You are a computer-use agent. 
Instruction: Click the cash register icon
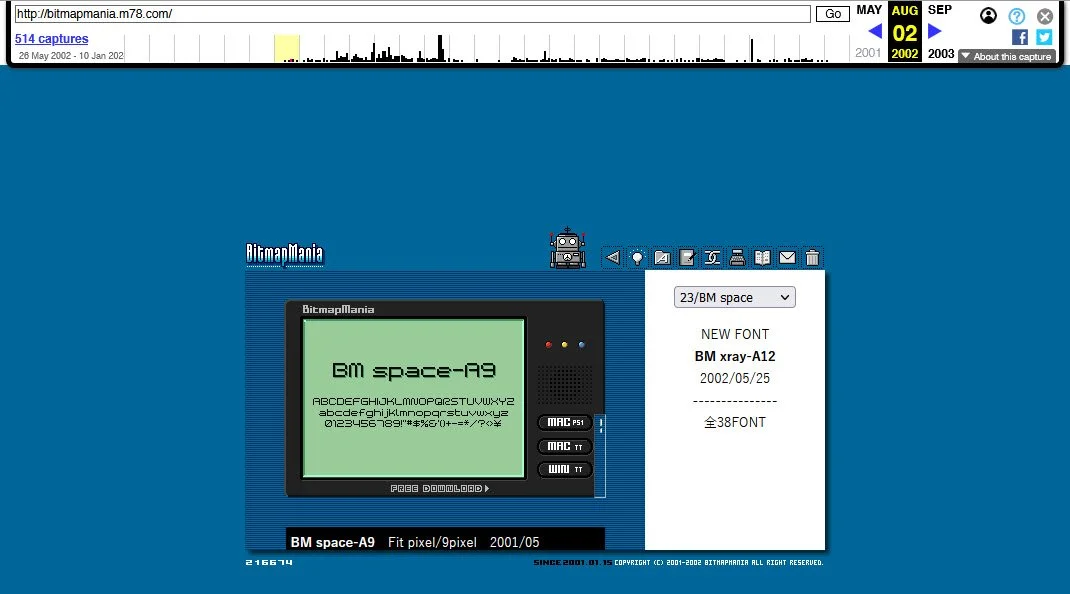tap(737, 257)
